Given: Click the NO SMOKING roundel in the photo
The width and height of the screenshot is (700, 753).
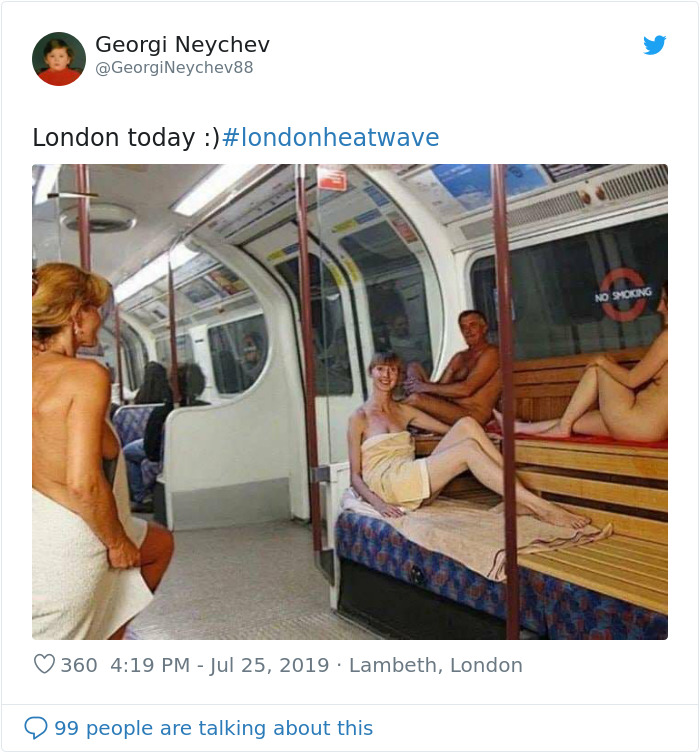Looking at the screenshot, I should 623,294.
